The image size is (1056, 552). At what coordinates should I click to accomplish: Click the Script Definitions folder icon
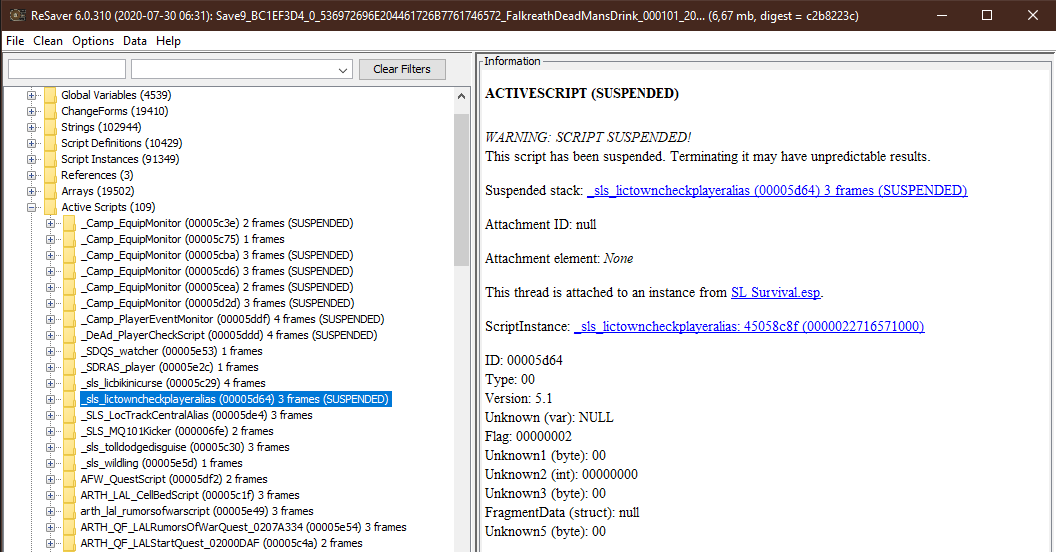pyautogui.click(x=51, y=143)
